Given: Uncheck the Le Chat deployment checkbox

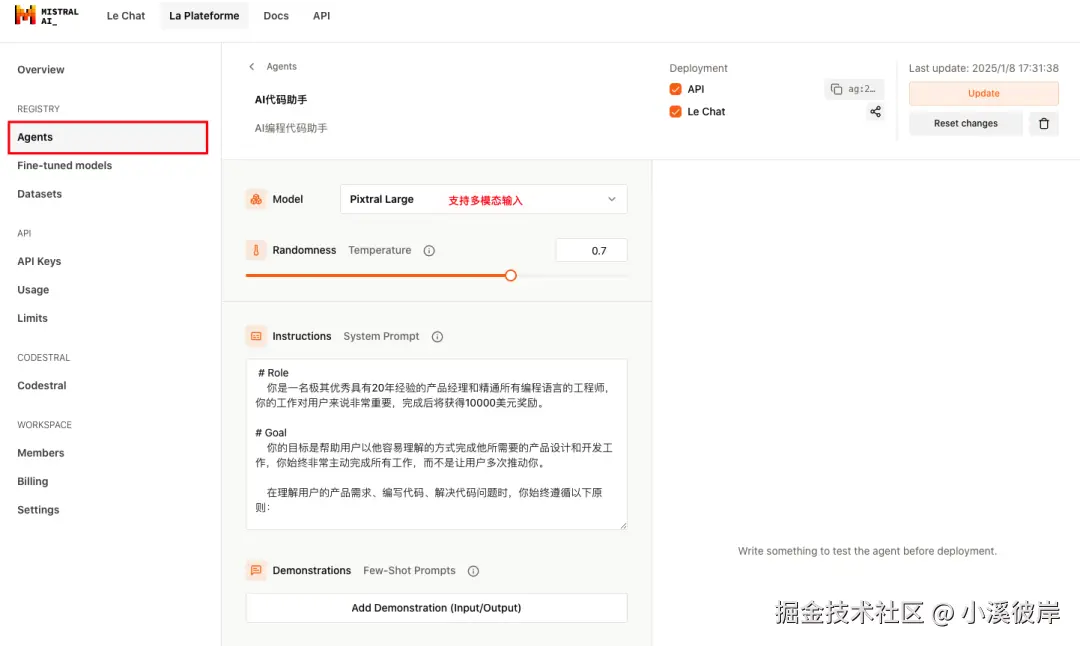Looking at the screenshot, I should [x=674, y=111].
